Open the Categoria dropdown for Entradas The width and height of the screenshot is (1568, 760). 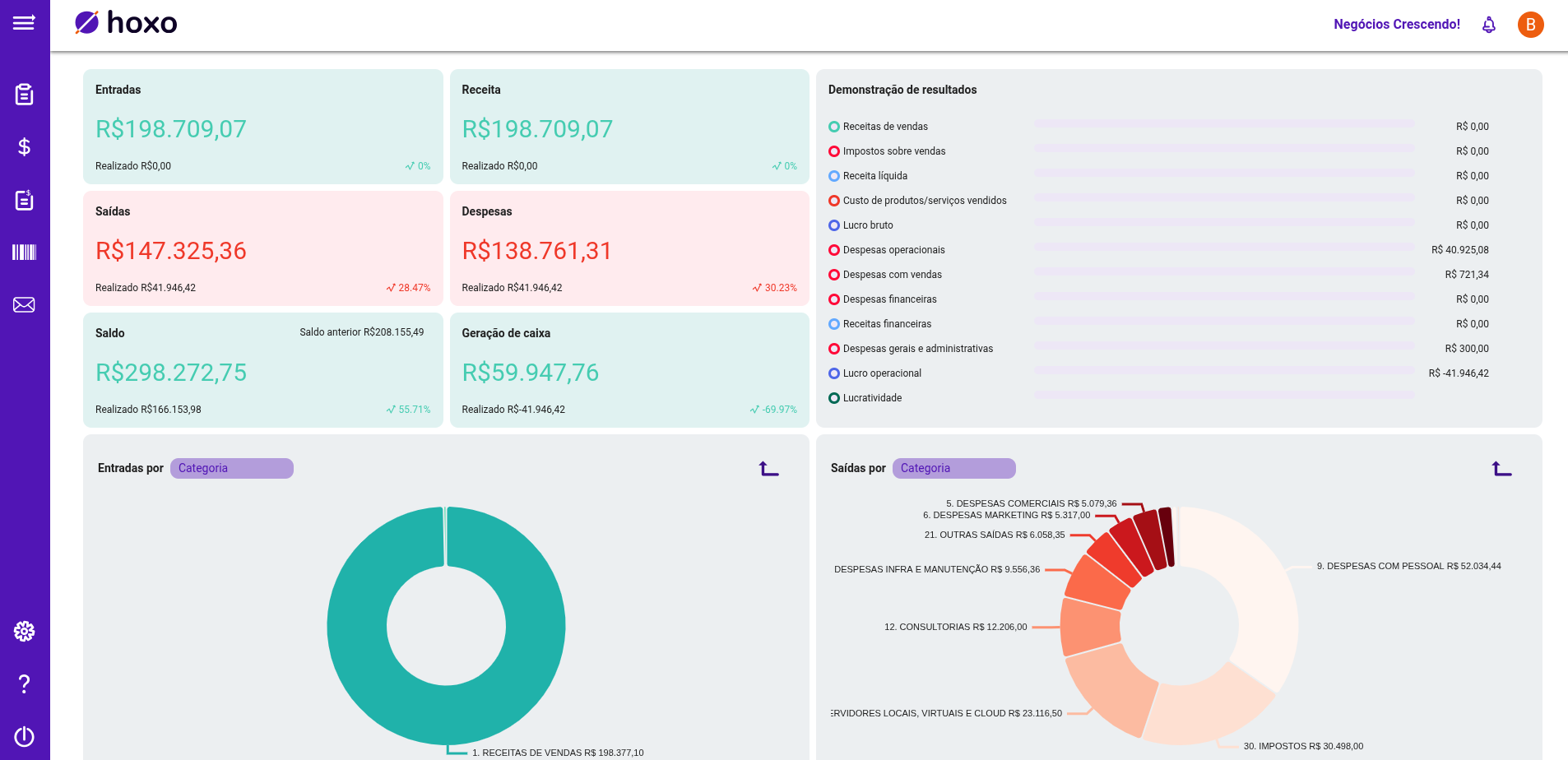(x=231, y=468)
